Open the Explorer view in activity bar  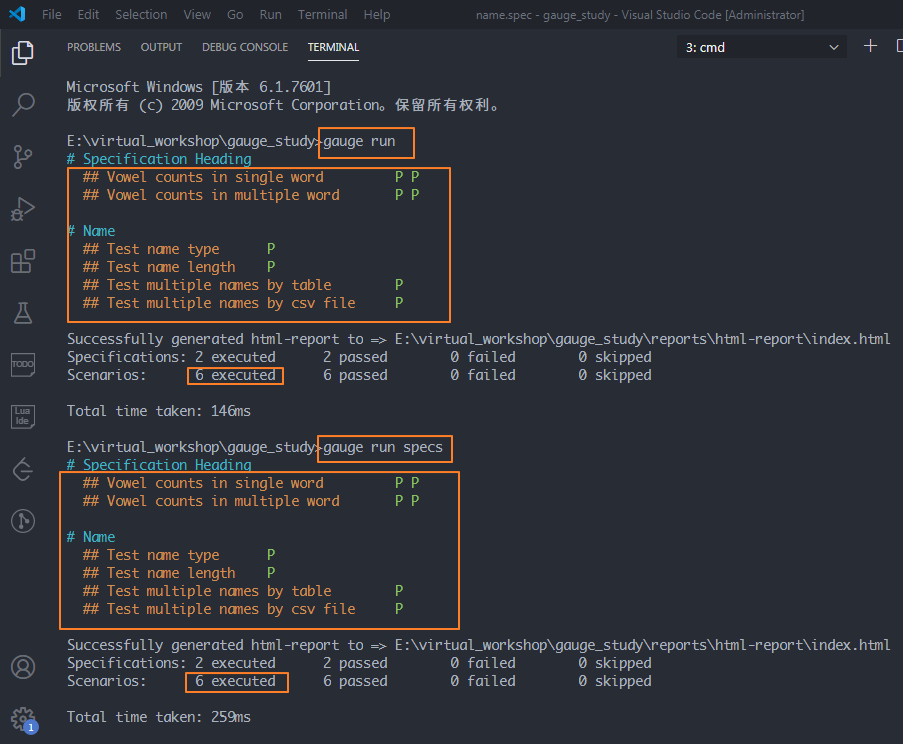[x=22, y=53]
